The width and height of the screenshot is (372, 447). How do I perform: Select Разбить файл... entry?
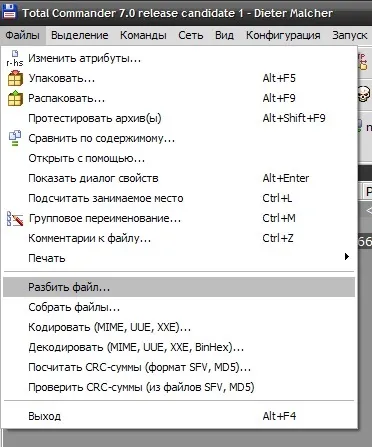(x=179, y=287)
